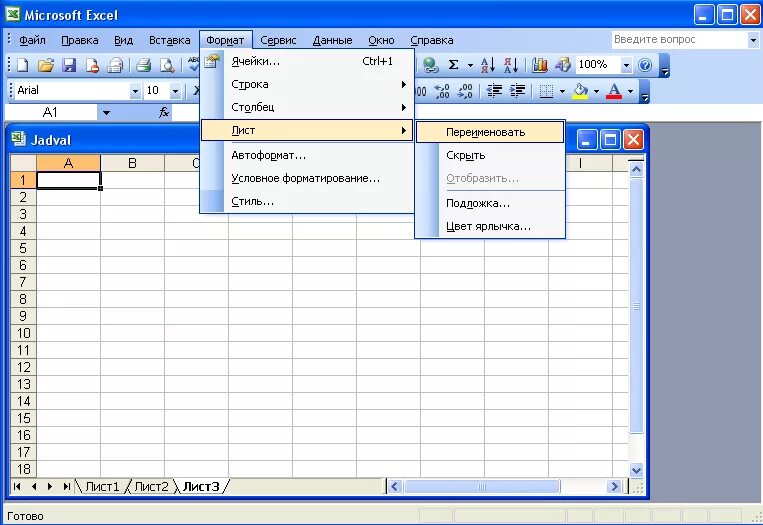The width and height of the screenshot is (763, 525).
Task: Open the Fill Color dropdown arrow
Action: [x=596, y=91]
